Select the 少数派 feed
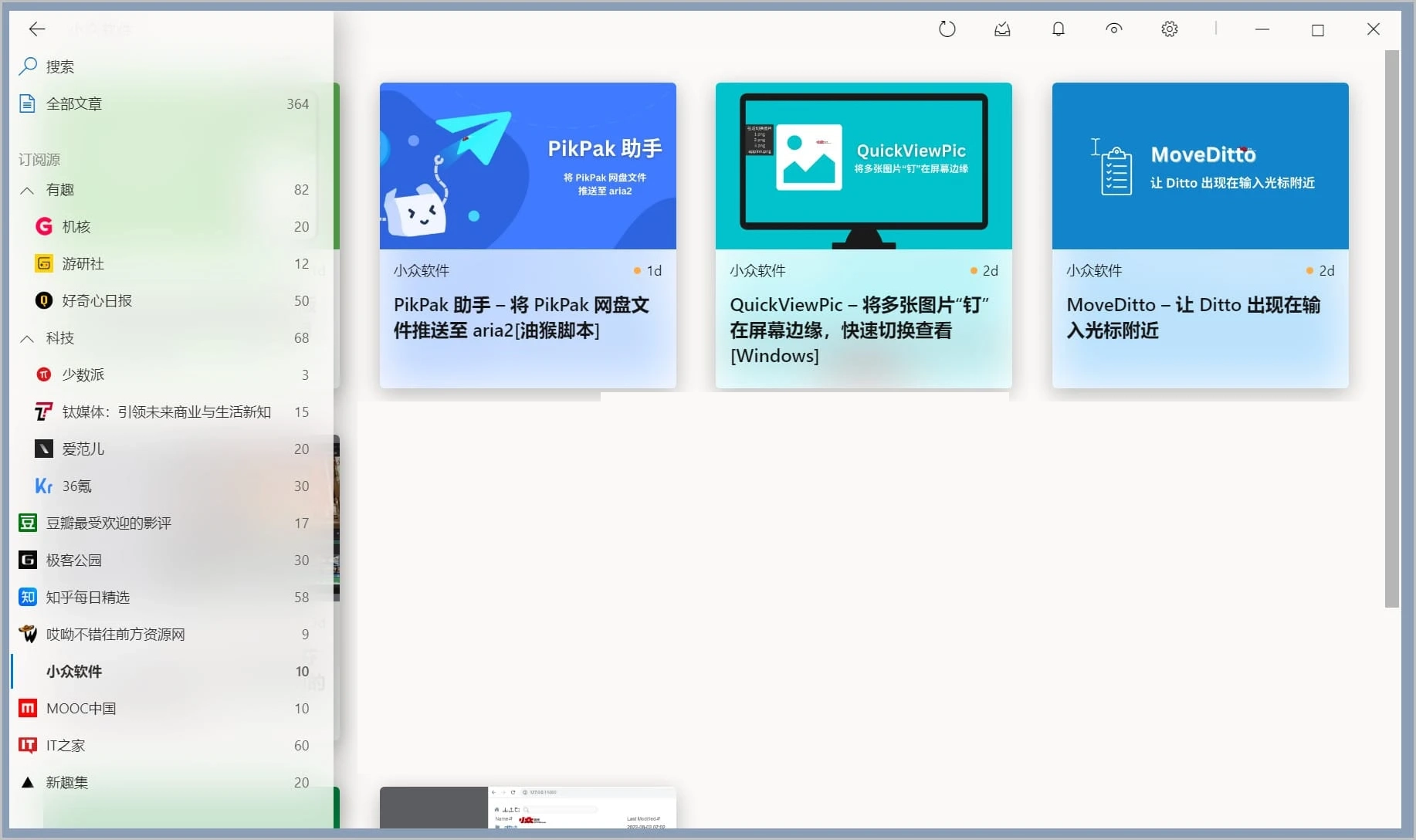1416x840 pixels. click(83, 374)
